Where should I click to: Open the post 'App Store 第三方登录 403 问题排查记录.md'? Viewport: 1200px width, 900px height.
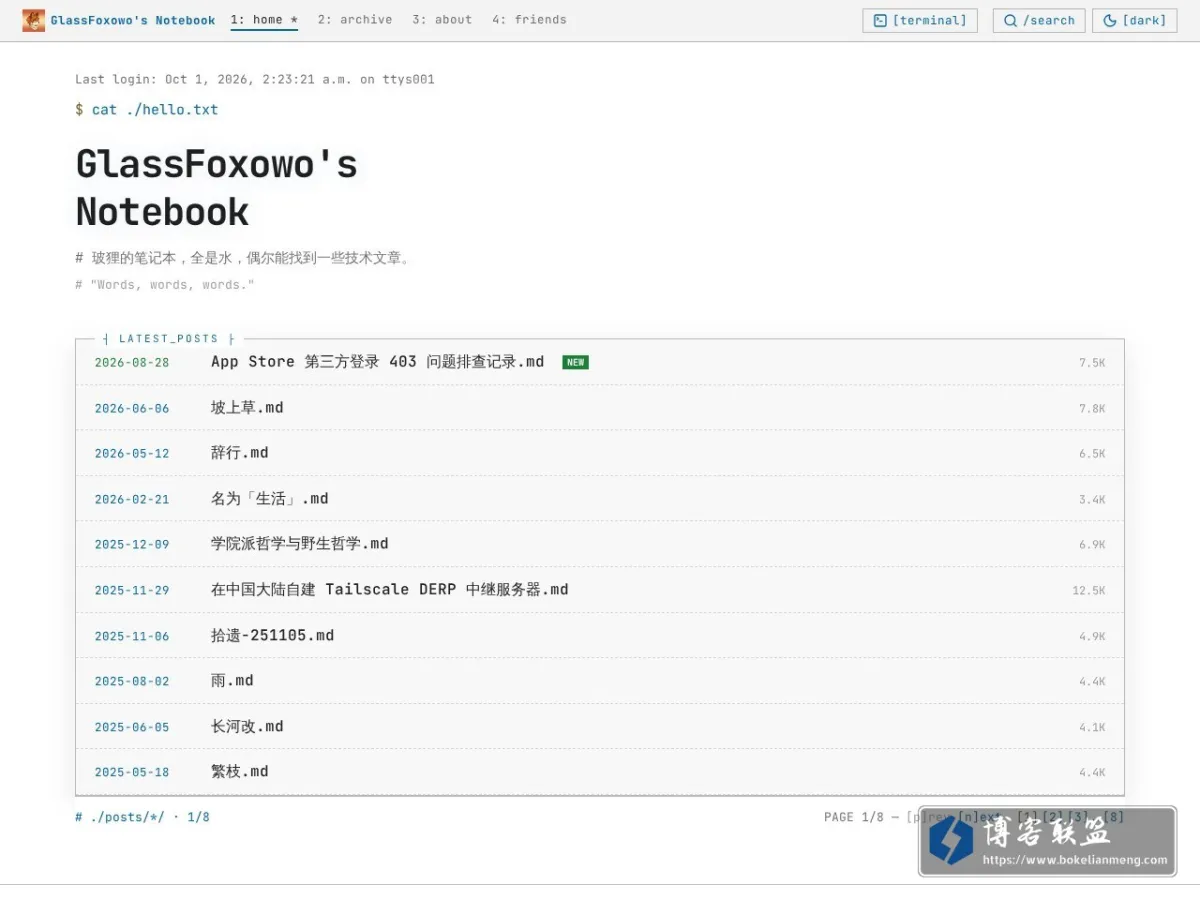(377, 362)
